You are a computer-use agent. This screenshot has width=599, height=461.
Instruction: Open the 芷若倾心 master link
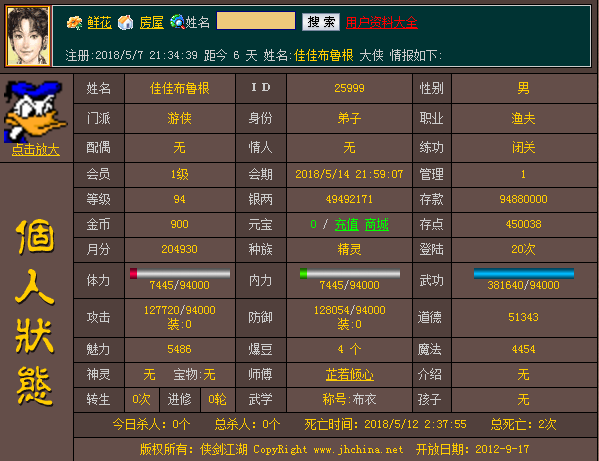click(x=350, y=375)
